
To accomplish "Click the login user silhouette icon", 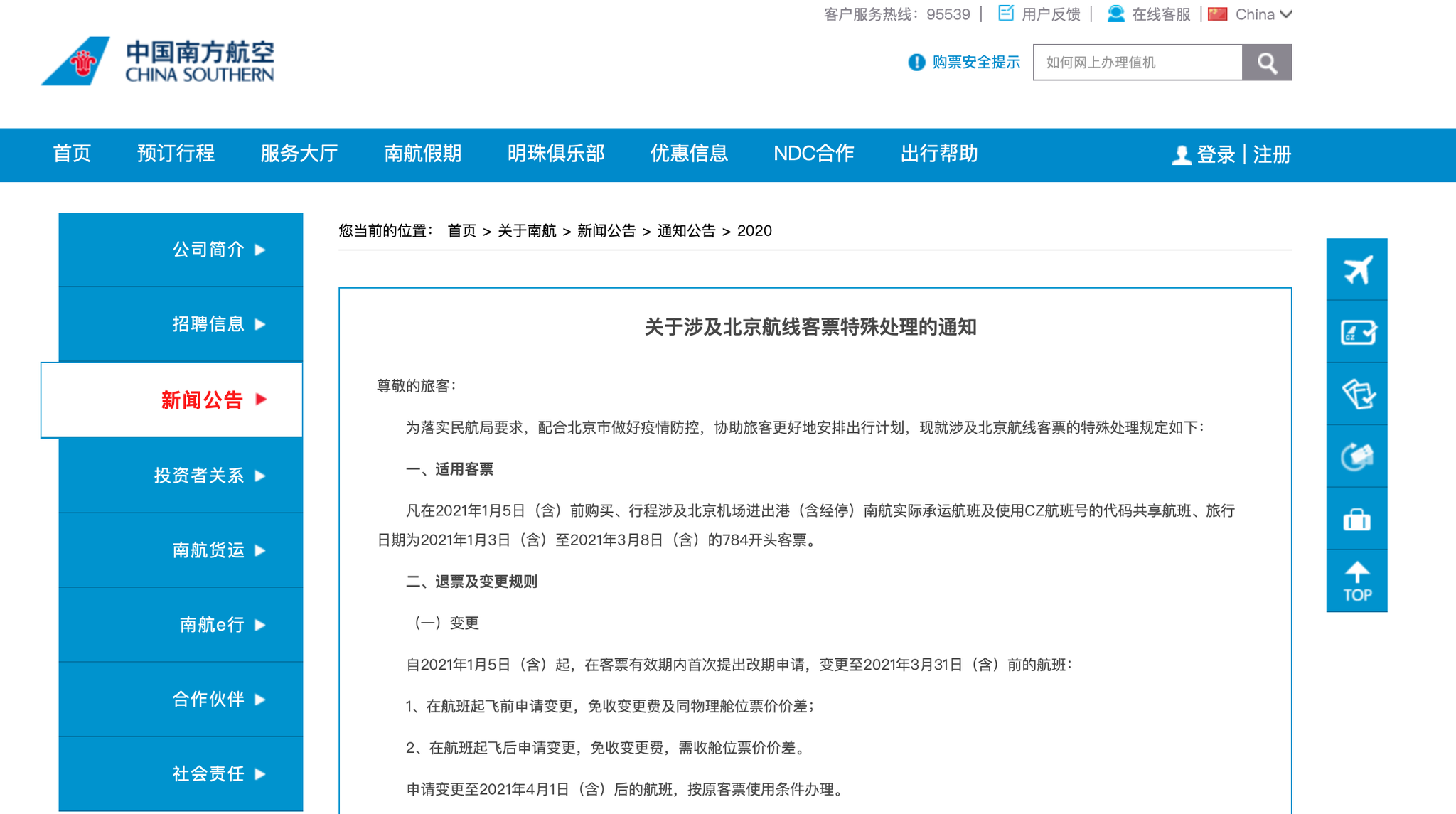I will (1182, 155).
